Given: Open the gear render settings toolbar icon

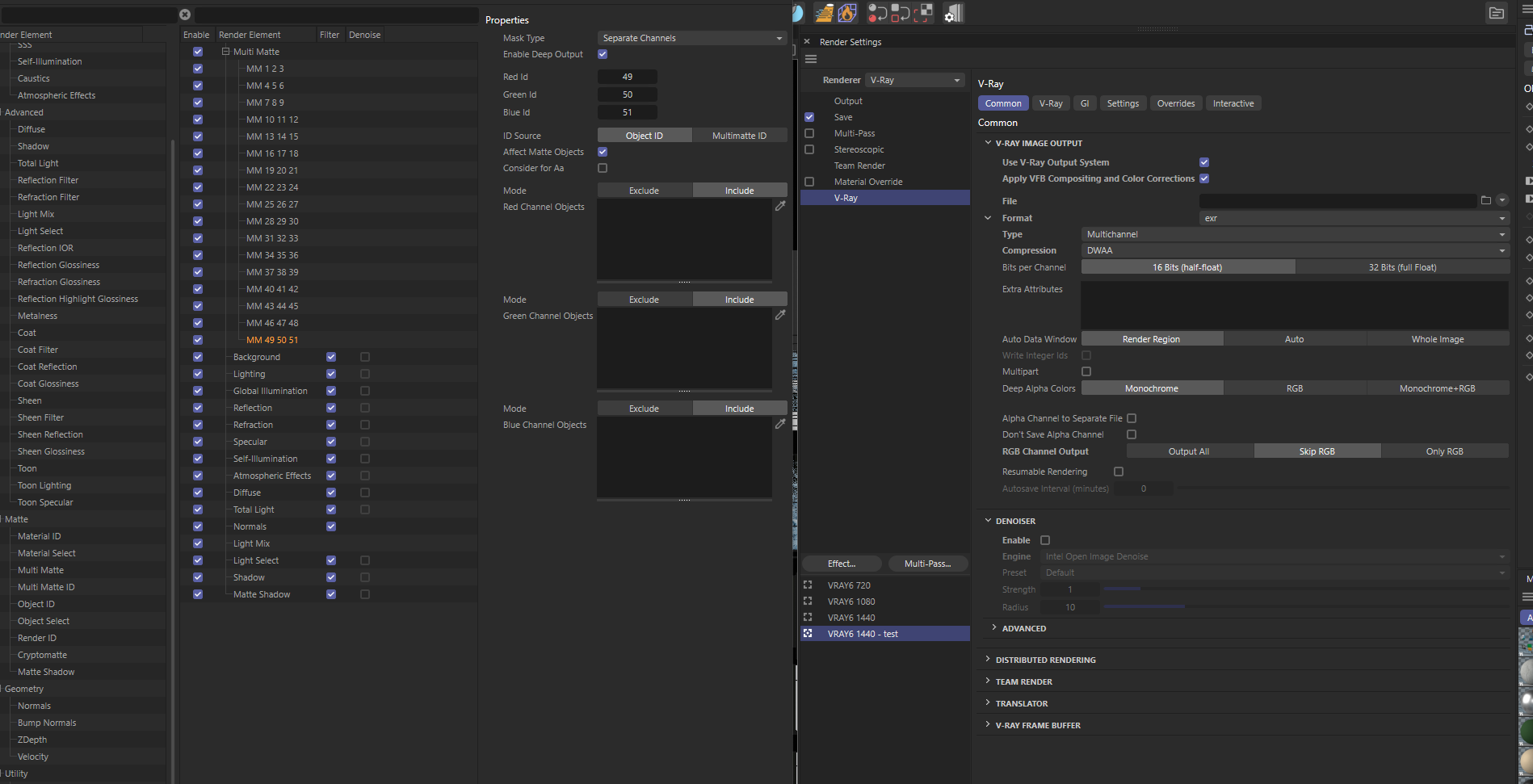Looking at the screenshot, I should [953, 13].
